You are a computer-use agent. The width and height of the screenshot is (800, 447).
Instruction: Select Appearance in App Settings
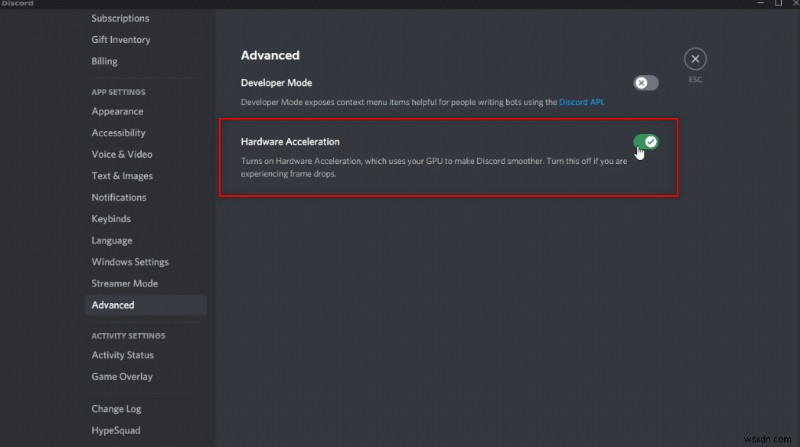point(117,112)
